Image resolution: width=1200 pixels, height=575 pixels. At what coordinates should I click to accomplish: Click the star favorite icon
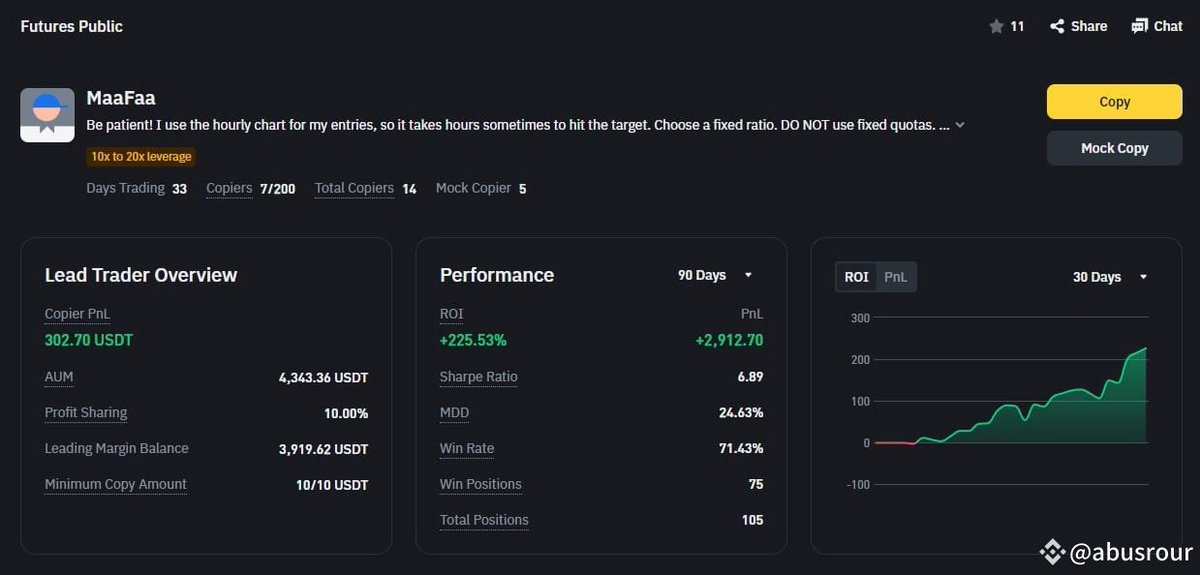click(996, 26)
